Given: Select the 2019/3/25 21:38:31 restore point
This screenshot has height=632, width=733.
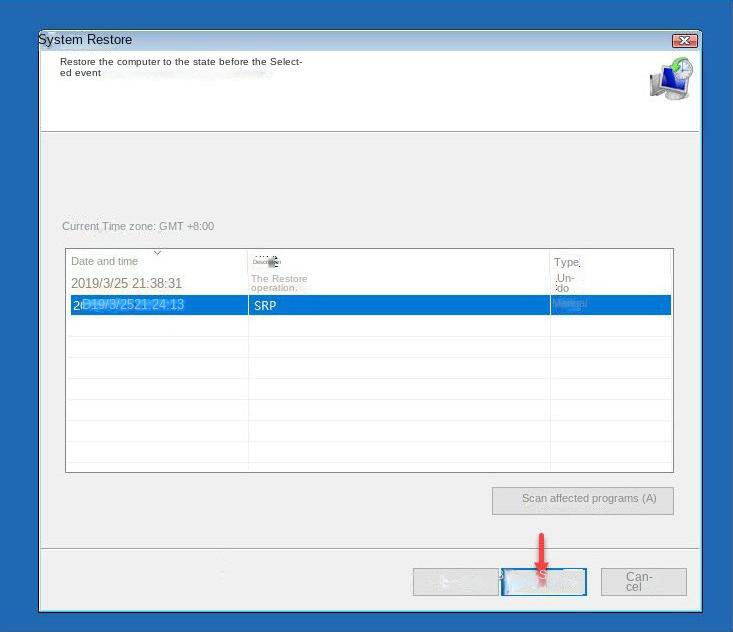Looking at the screenshot, I should pyautogui.click(x=126, y=283).
